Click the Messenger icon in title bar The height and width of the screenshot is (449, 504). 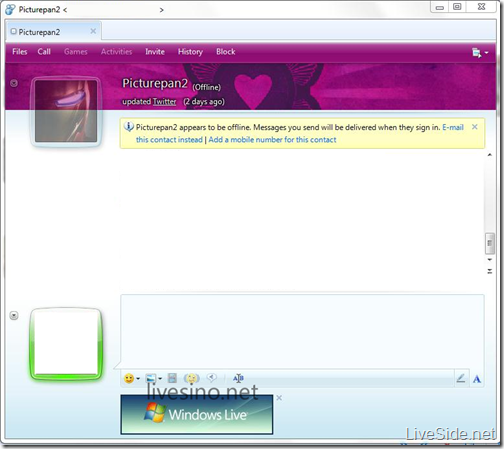(10, 9)
